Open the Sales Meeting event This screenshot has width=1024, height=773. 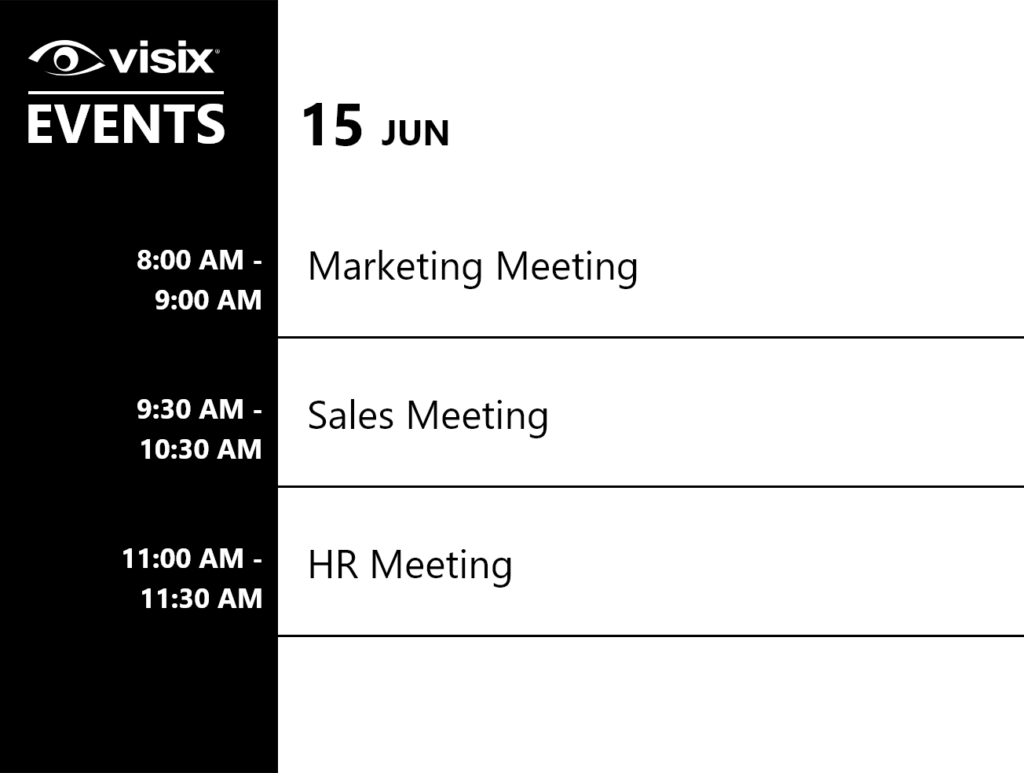tap(427, 416)
